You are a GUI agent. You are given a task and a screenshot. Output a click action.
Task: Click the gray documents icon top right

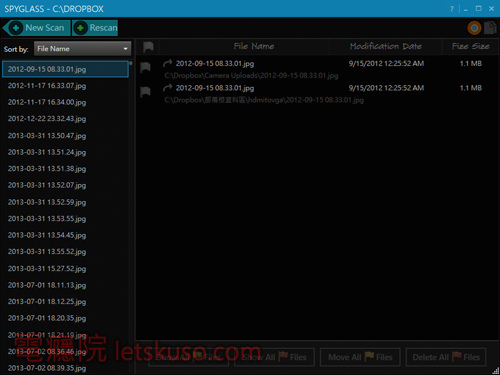pos(490,28)
